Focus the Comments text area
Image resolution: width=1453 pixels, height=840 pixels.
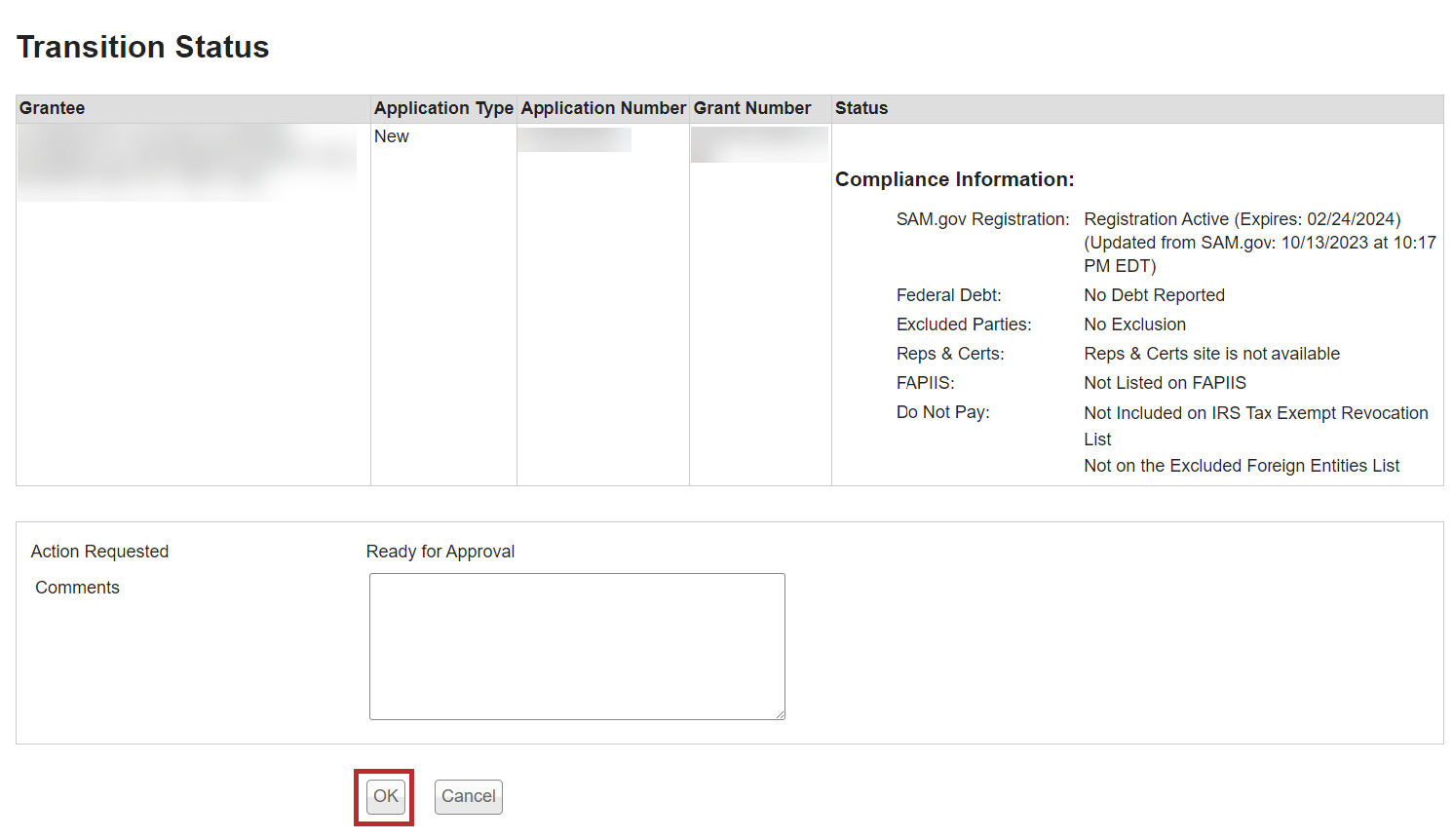[x=577, y=646]
